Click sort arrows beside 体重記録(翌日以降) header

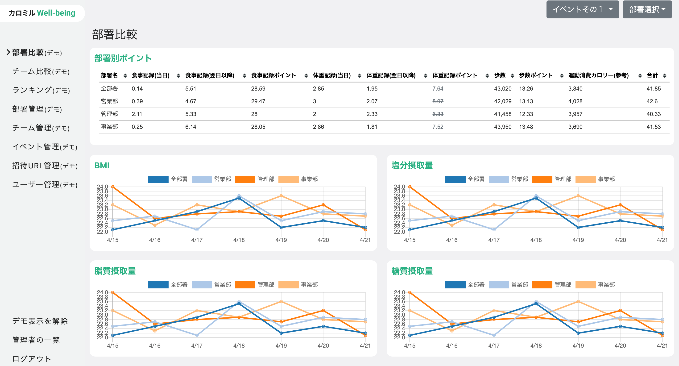426,75
